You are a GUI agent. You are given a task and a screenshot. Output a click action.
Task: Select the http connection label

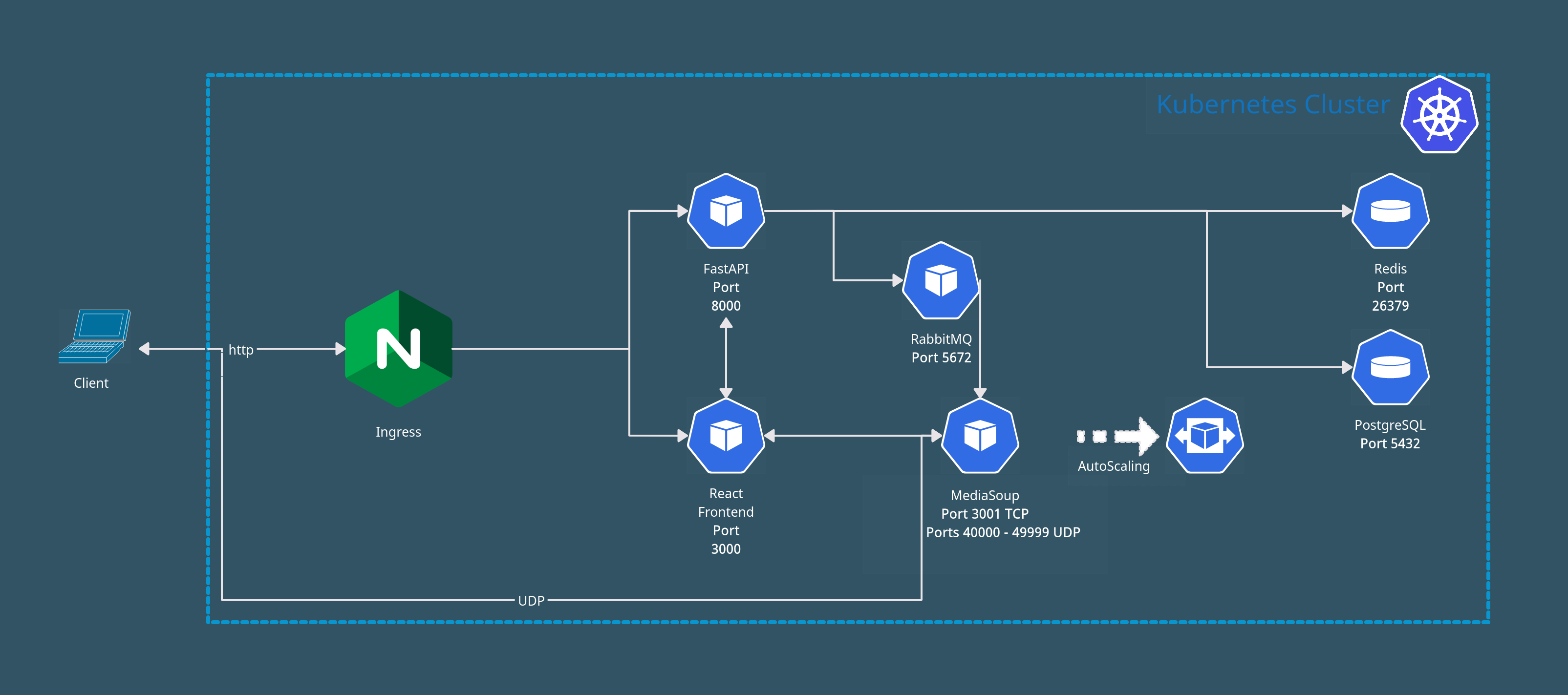pos(241,350)
